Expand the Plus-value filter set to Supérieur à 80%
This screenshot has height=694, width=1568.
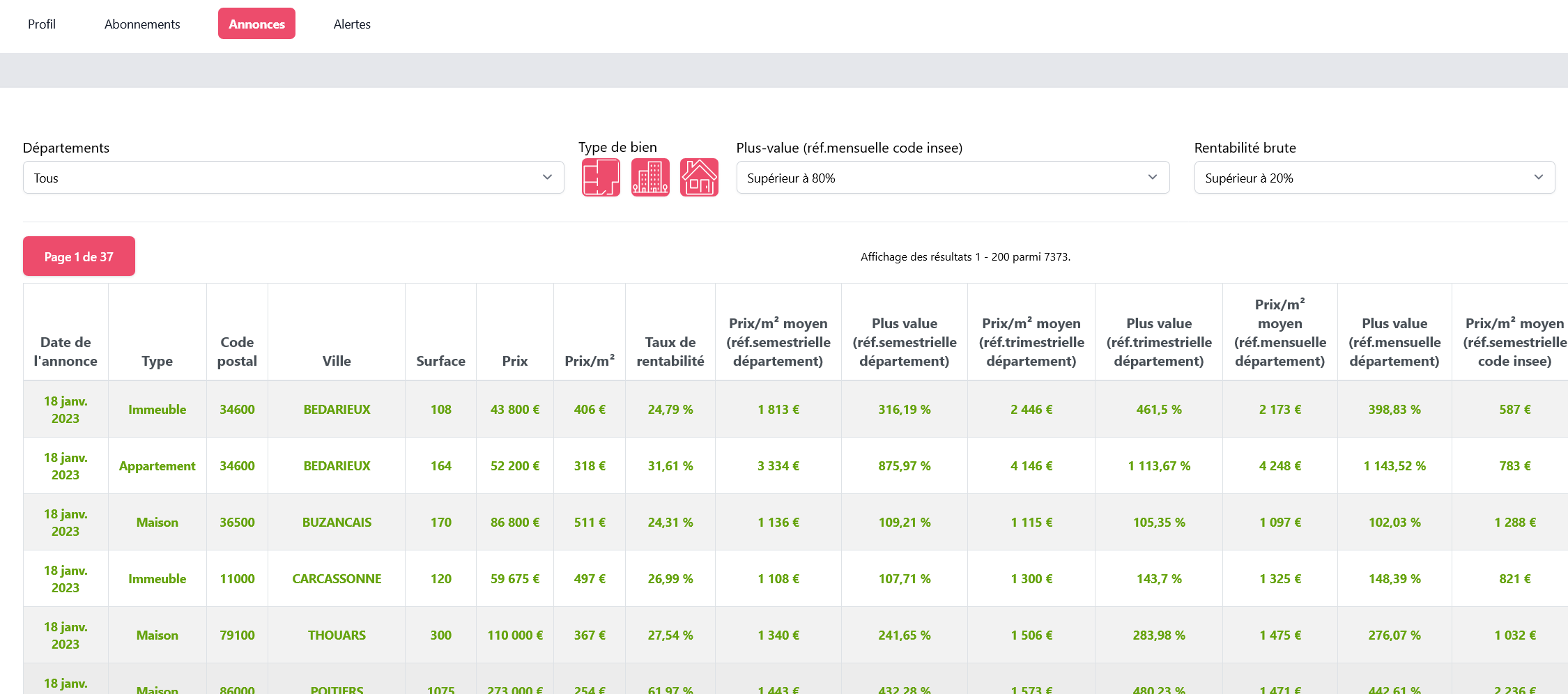pyautogui.click(x=952, y=178)
